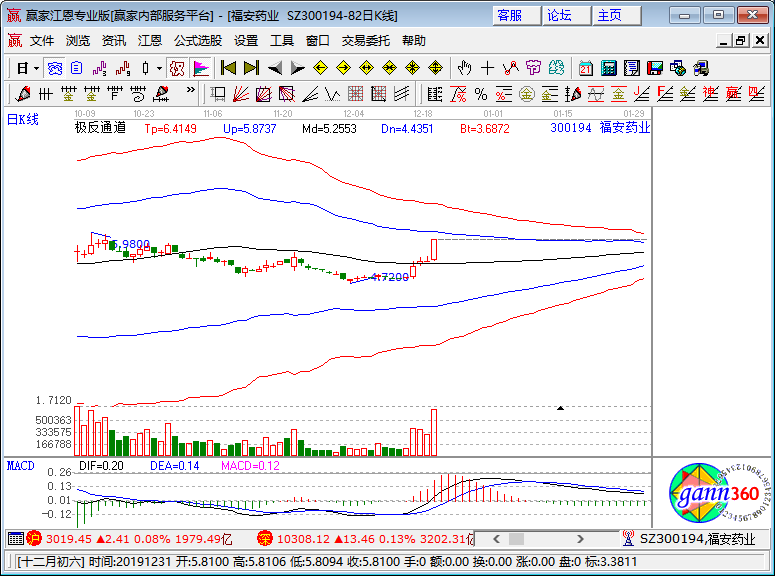The width and height of the screenshot is (775, 576).
Task: Open the 交易委托 menu
Action: (x=366, y=41)
